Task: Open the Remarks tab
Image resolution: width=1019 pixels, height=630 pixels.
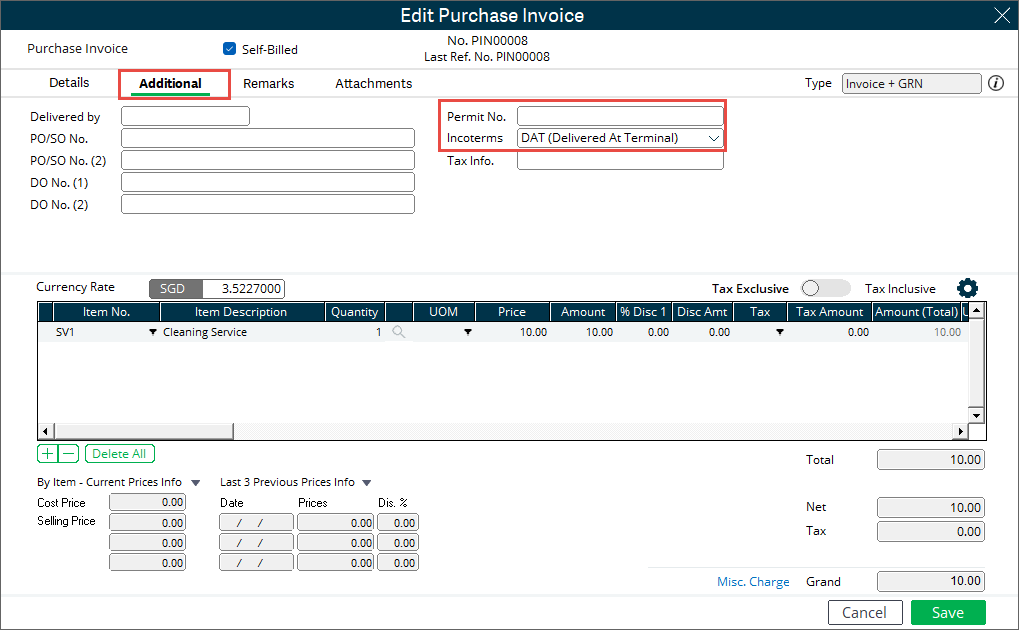Action: click(268, 84)
